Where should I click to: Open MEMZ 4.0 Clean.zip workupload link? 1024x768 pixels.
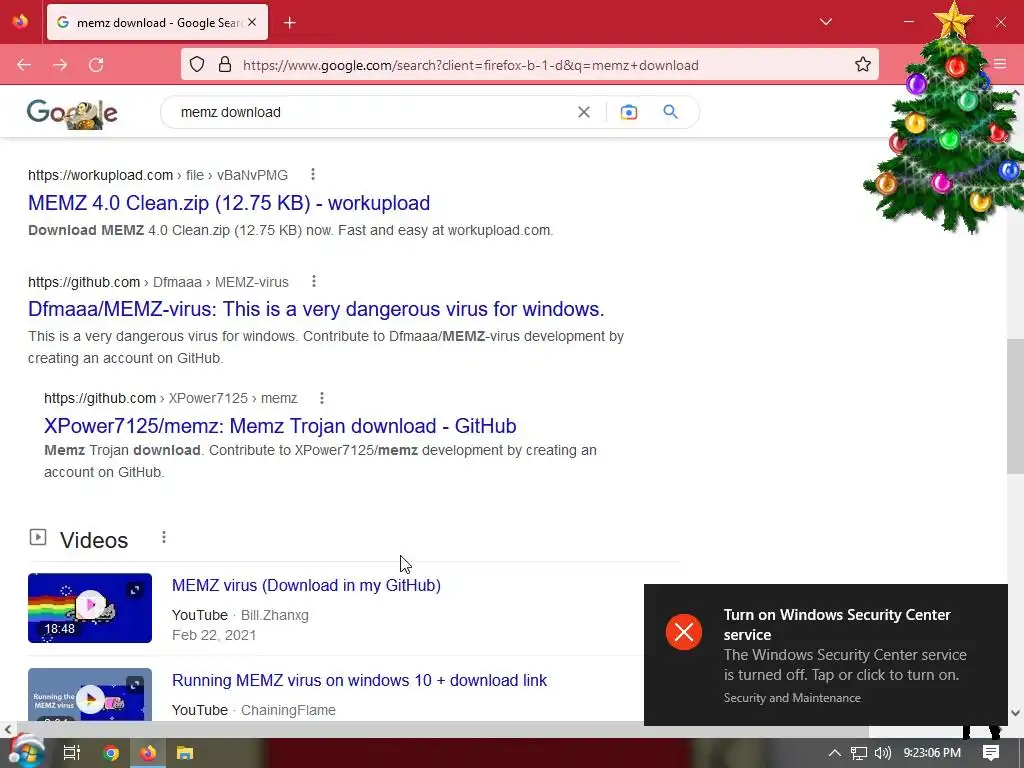tap(229, 203)
